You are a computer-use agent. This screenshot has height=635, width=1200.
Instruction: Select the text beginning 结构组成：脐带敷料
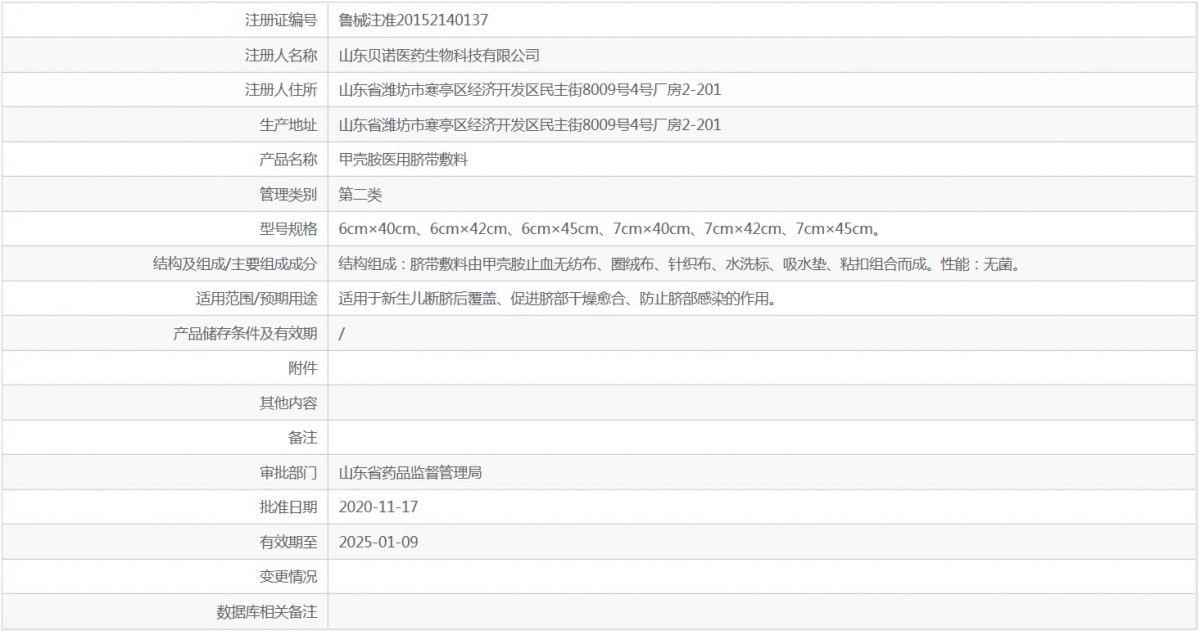coord(679,264)
